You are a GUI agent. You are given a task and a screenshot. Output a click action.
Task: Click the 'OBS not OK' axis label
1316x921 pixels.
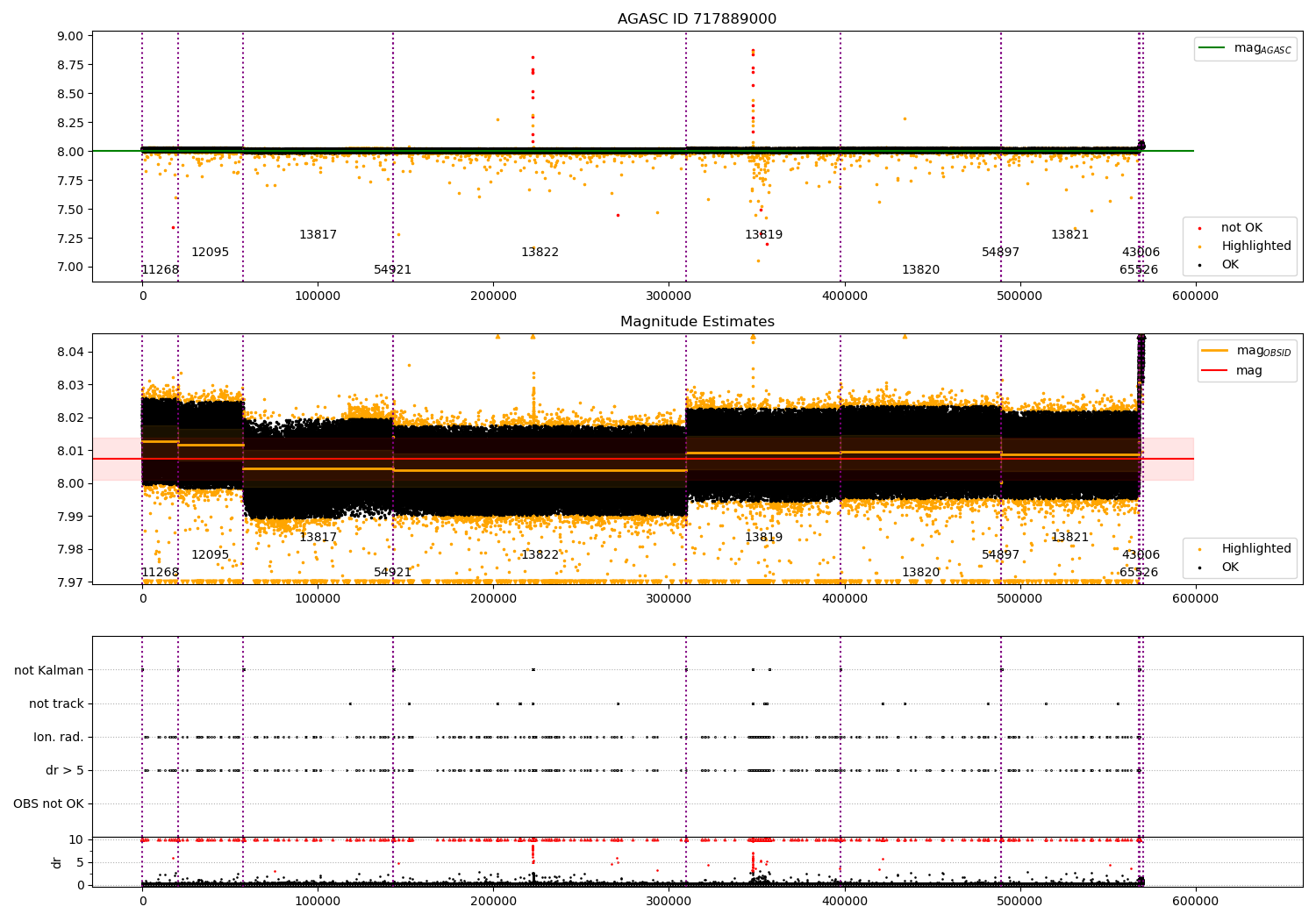point(48,804)
